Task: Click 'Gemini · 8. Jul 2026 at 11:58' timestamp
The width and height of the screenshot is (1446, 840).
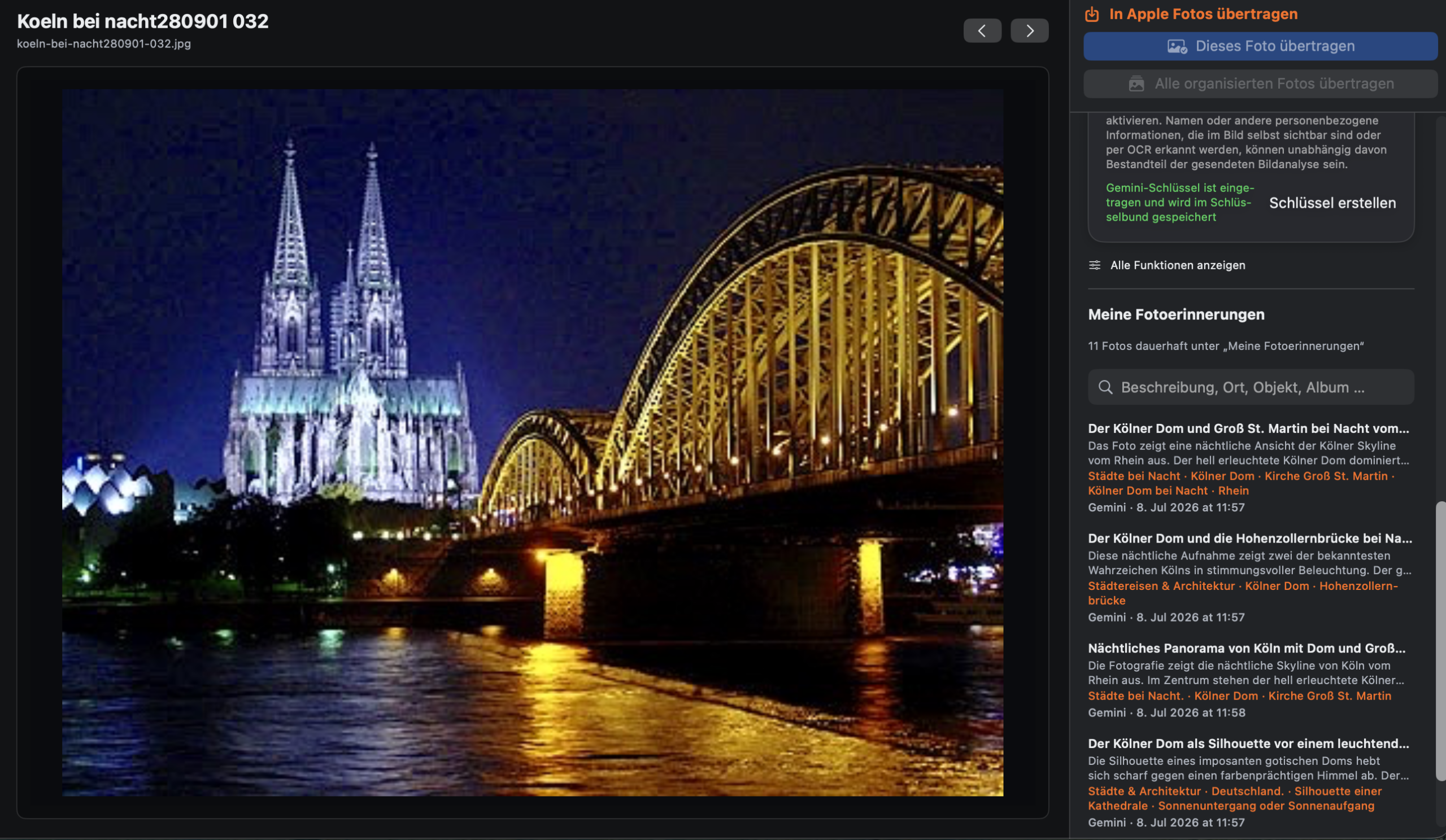Action: (1166, 713)
